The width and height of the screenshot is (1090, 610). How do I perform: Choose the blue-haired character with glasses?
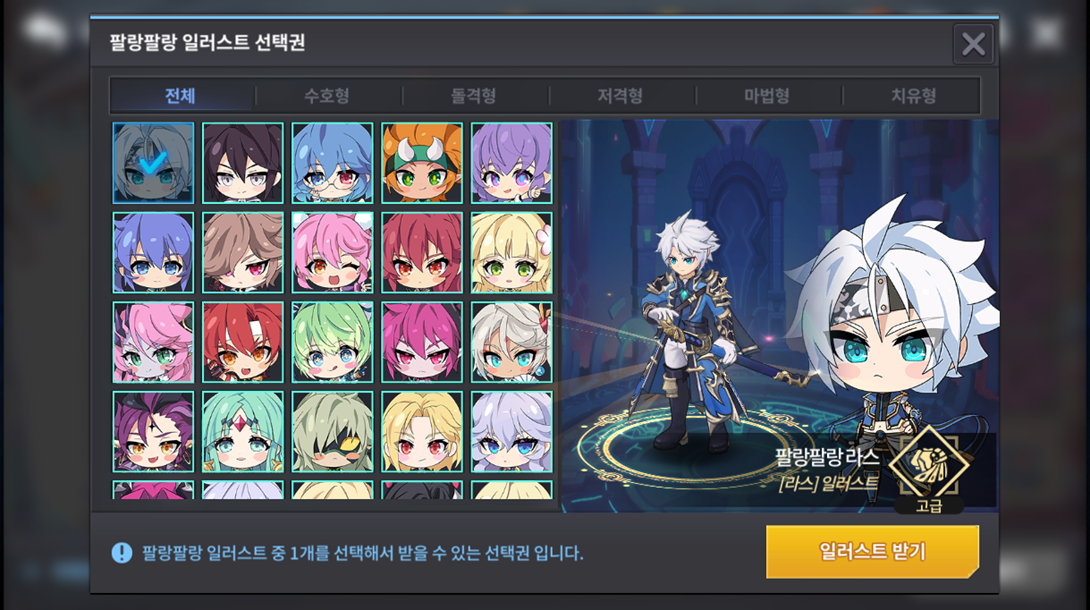coord(332,163)
